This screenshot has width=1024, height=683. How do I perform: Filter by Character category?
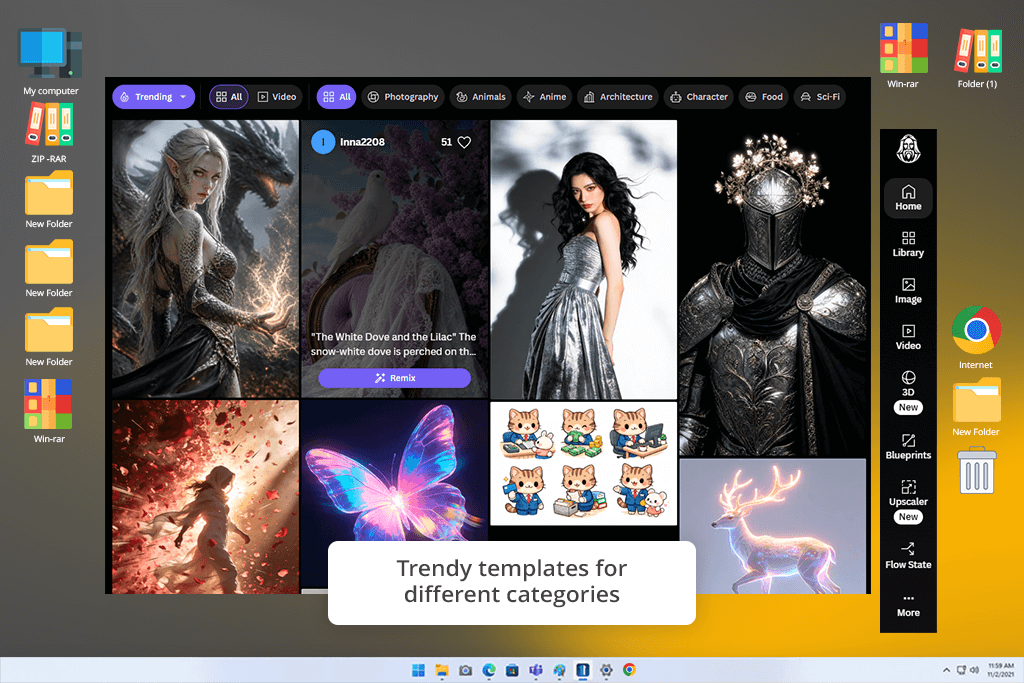point(699,97)
